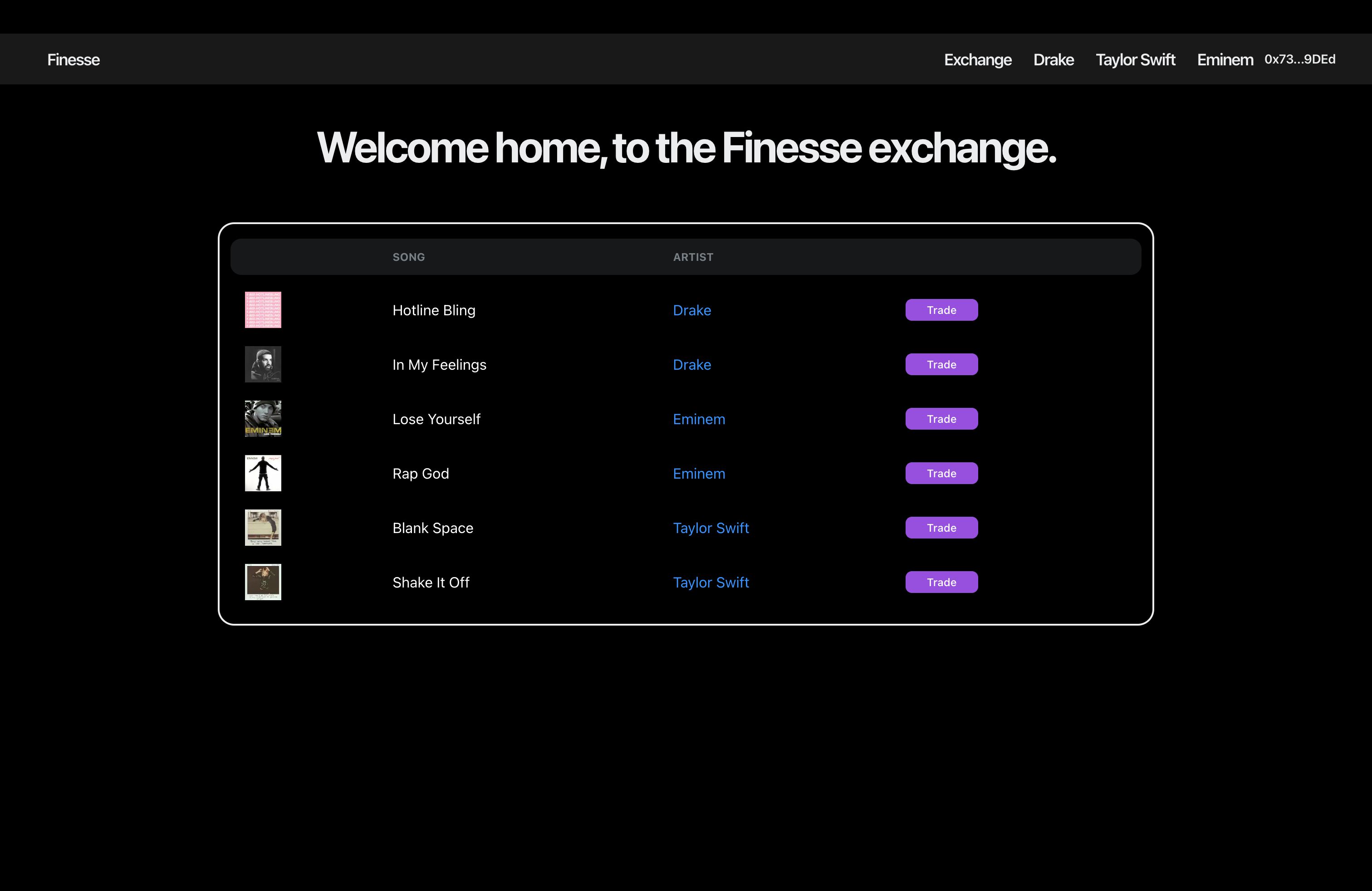1372x891 pixels.
Task: Select the Shake It Off song title
Action: [x=431, y=582]
